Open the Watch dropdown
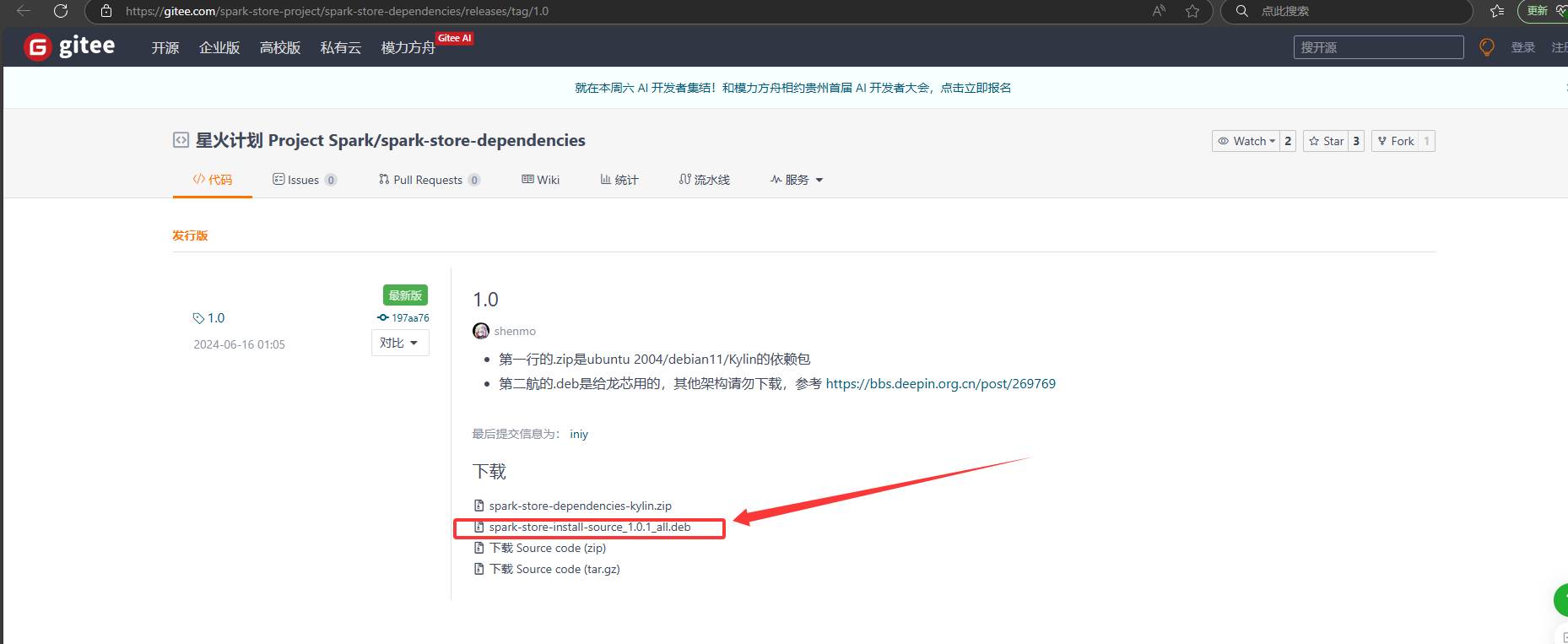1568x644 pixels. coord(1246,141)
